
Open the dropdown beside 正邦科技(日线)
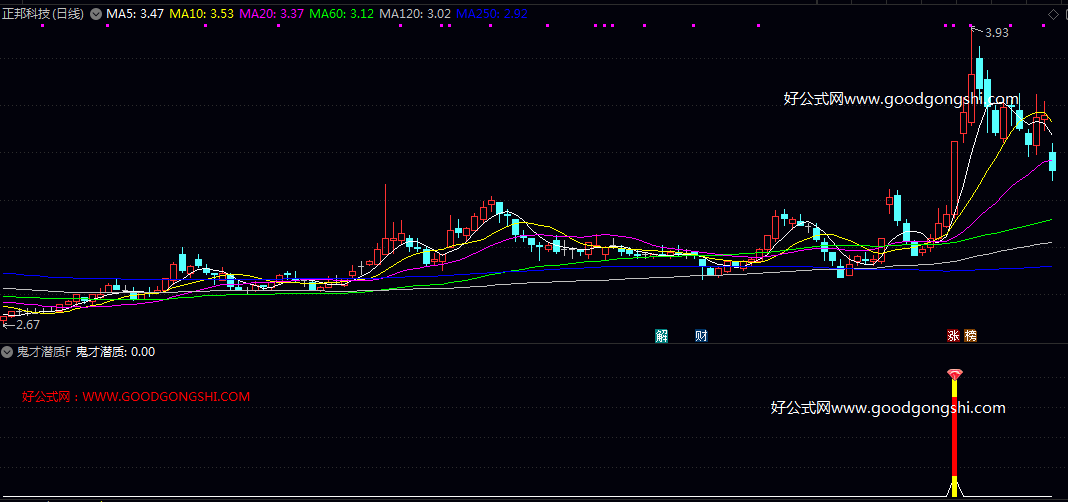(x=95, y=14)
